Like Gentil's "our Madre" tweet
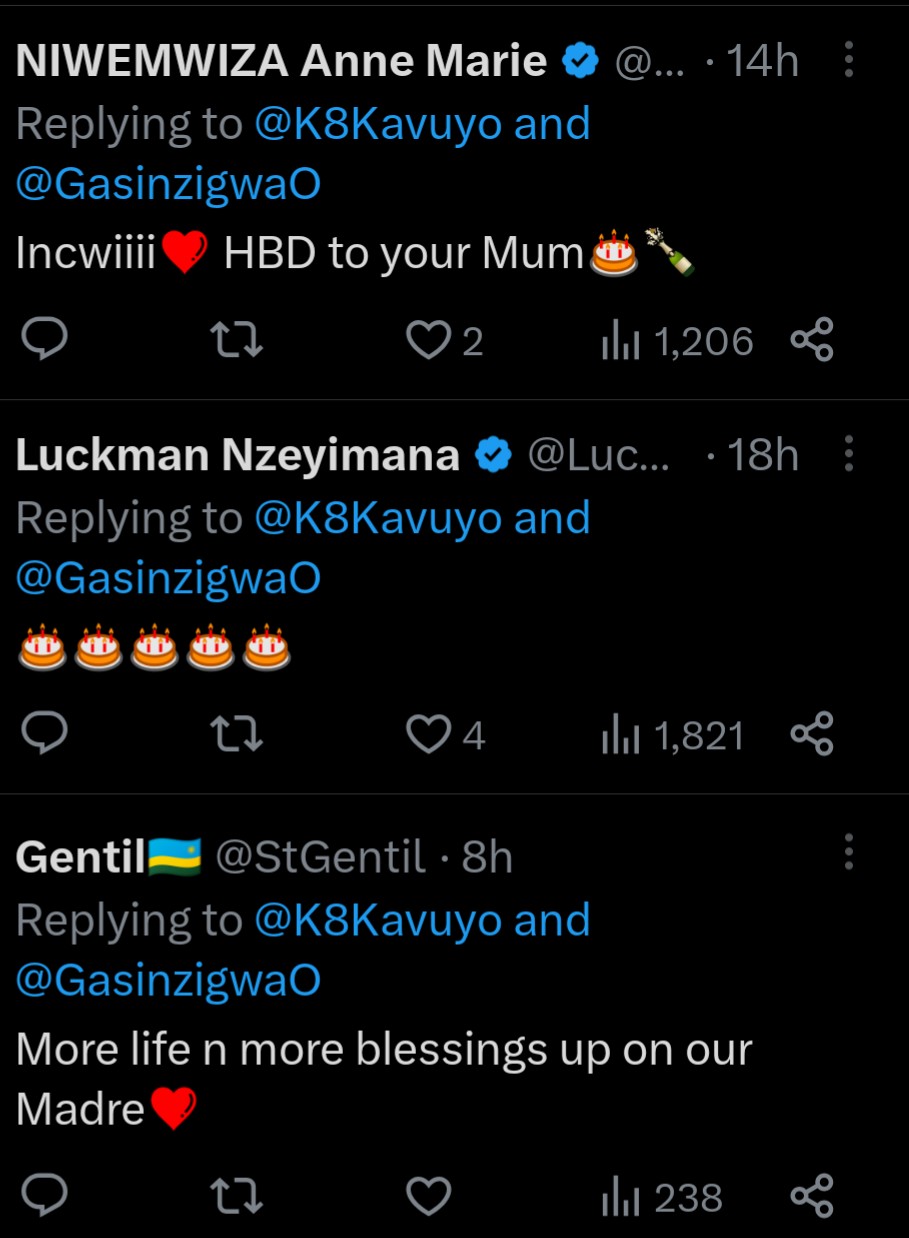 pyautogui.click(x=429, y=1197)
